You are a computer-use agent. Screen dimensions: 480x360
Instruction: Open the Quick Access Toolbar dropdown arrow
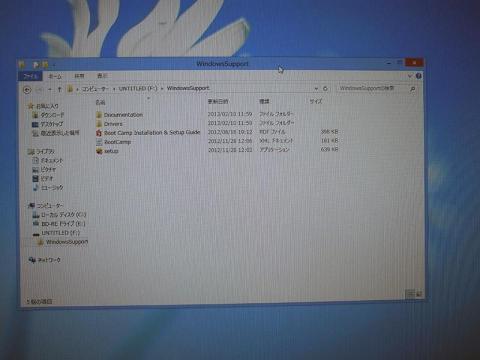tap(54, 65)
